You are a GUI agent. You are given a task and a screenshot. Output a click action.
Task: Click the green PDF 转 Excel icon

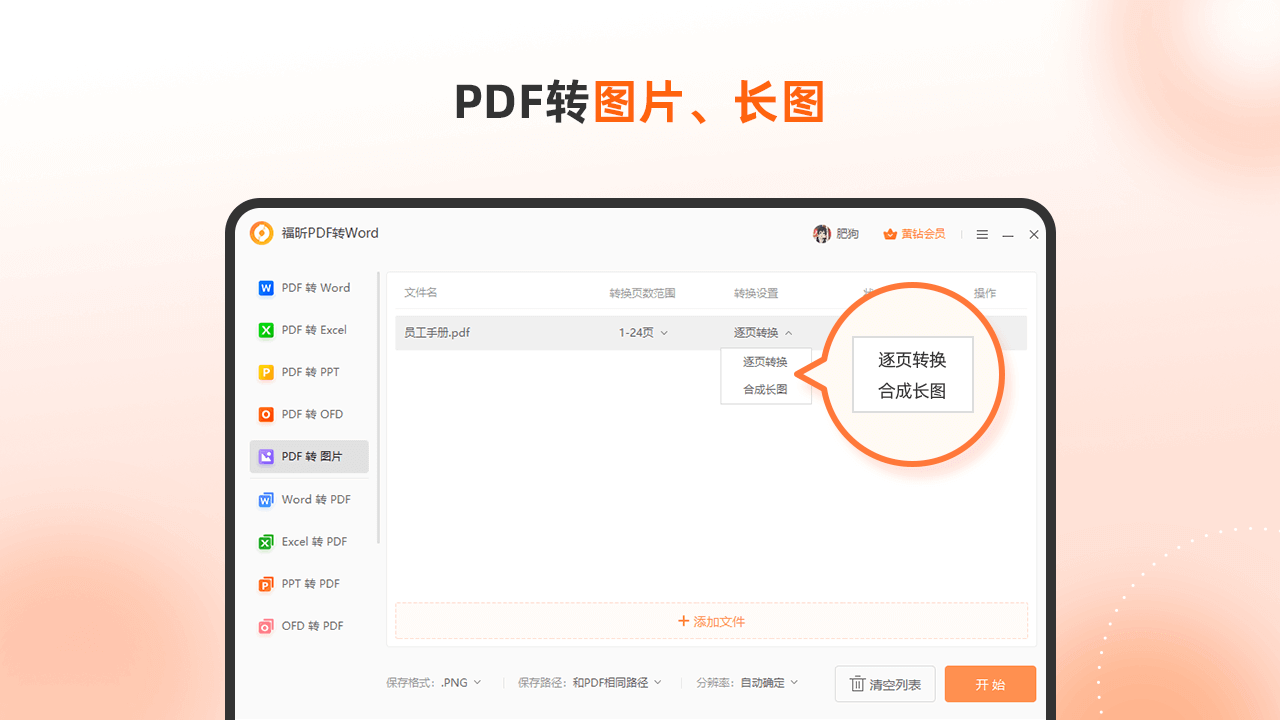click(x=266, y=330)
